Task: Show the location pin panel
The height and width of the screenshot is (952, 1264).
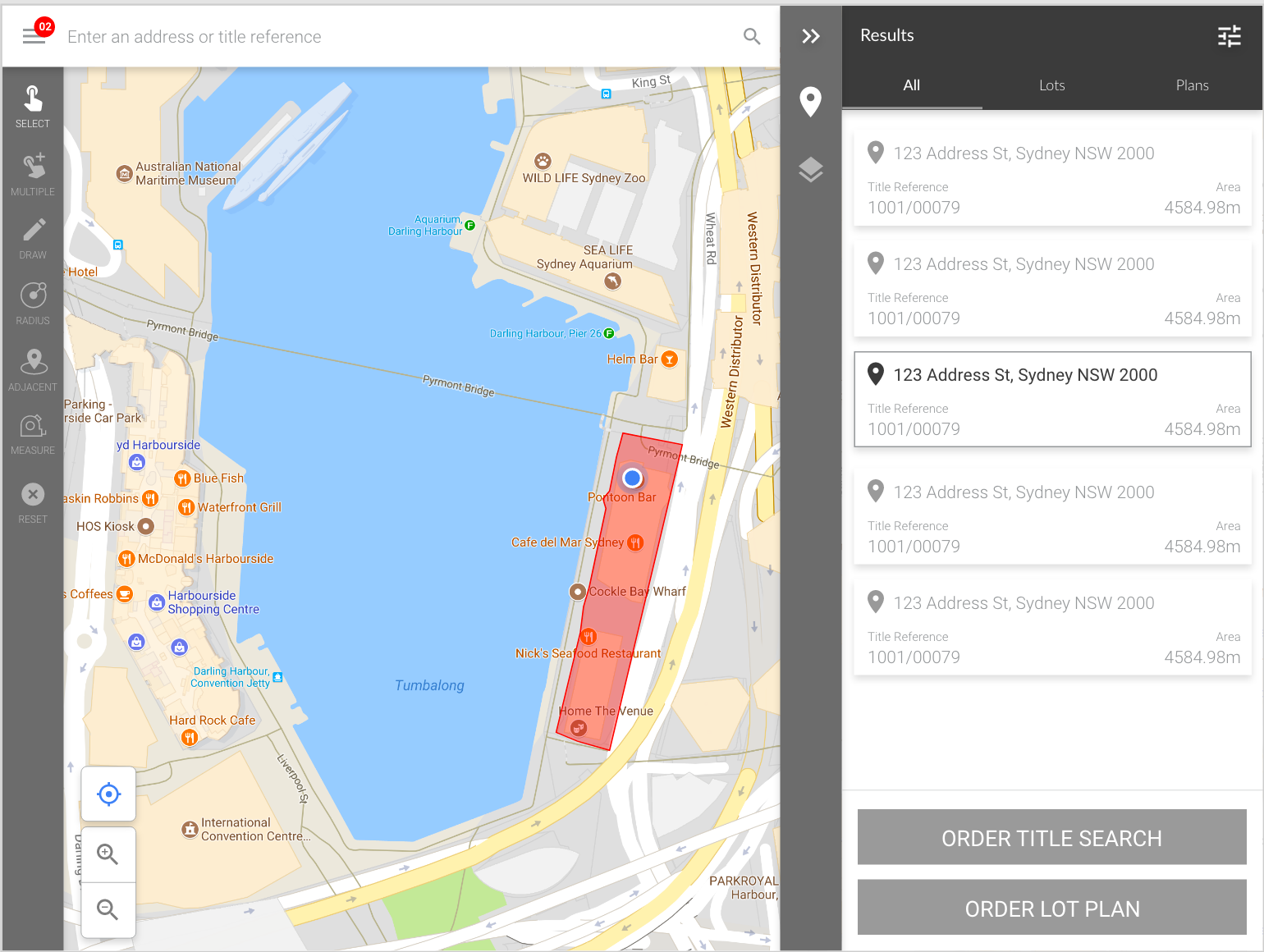Action: click(x=811, y=102)
